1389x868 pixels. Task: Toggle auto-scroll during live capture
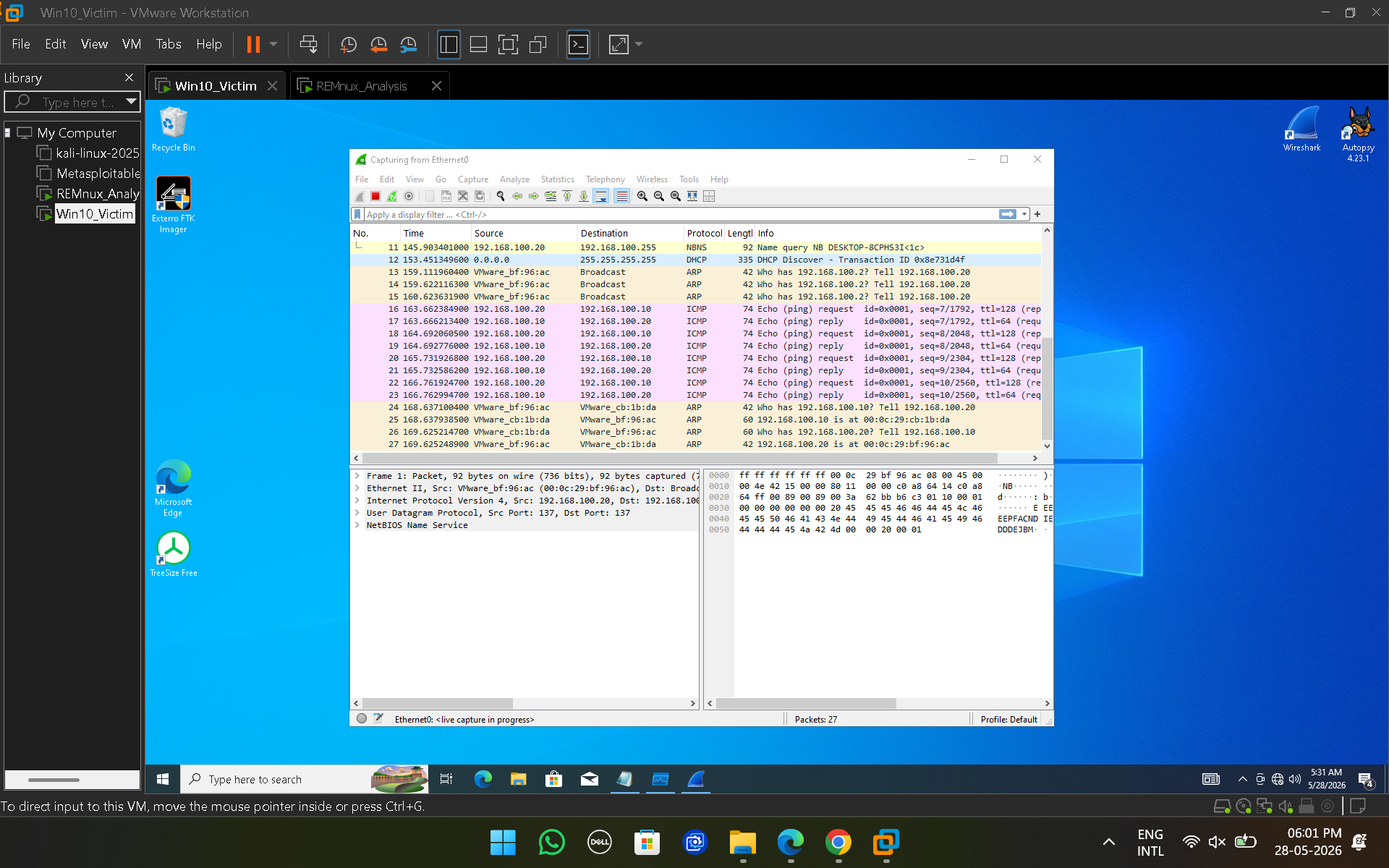click(x=601, y=196)
